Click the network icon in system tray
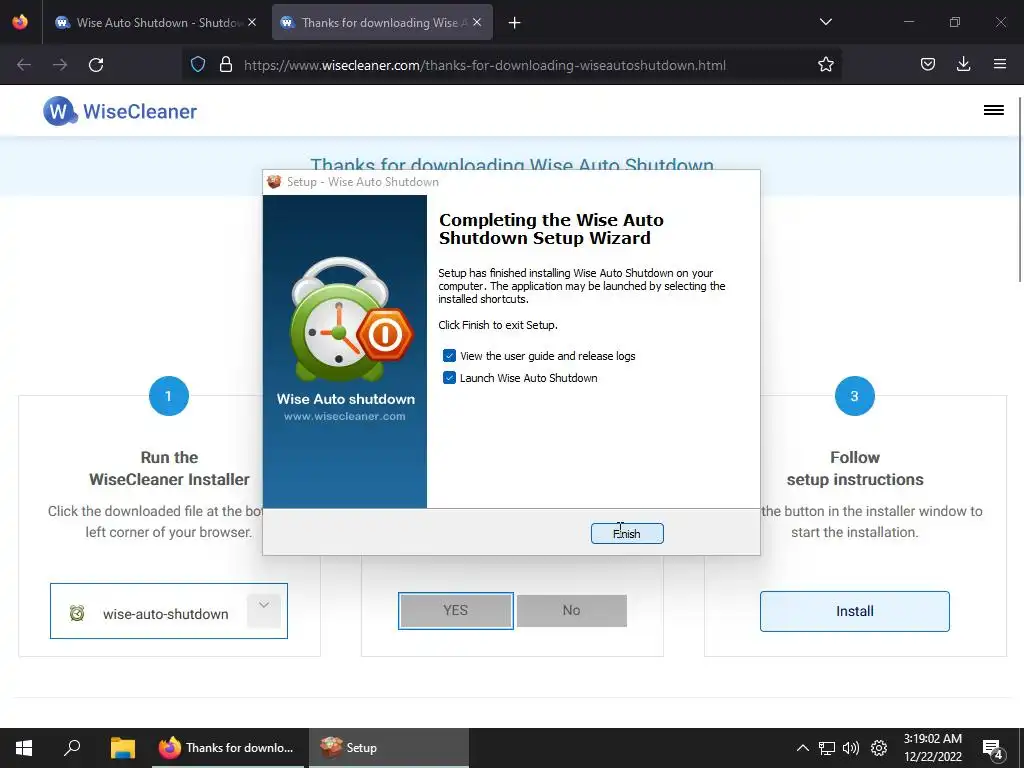This screenshot has height=768, width=1024. click(827, 748)
